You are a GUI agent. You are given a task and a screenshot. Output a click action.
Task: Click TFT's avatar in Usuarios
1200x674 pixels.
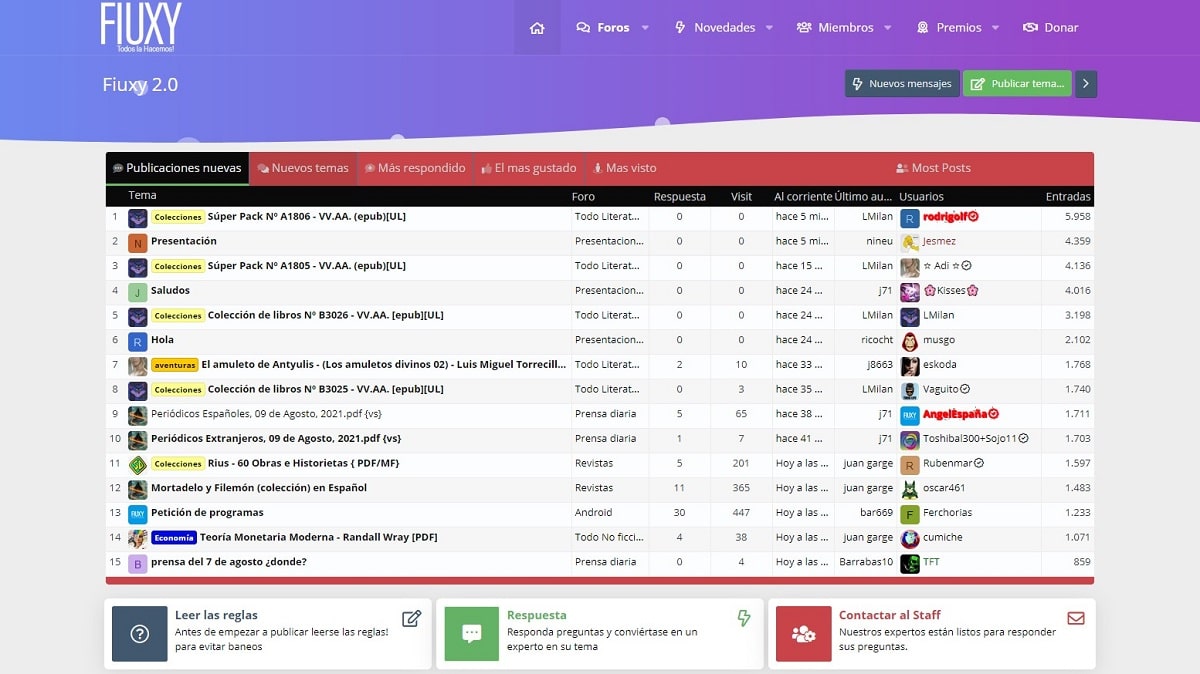pyautogui.click(x=910, y=564)
